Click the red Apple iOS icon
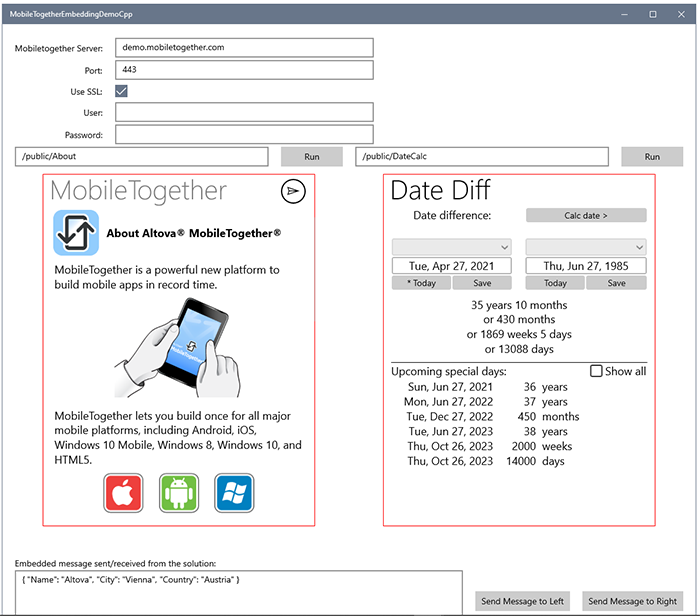 (x=125, y=493)
